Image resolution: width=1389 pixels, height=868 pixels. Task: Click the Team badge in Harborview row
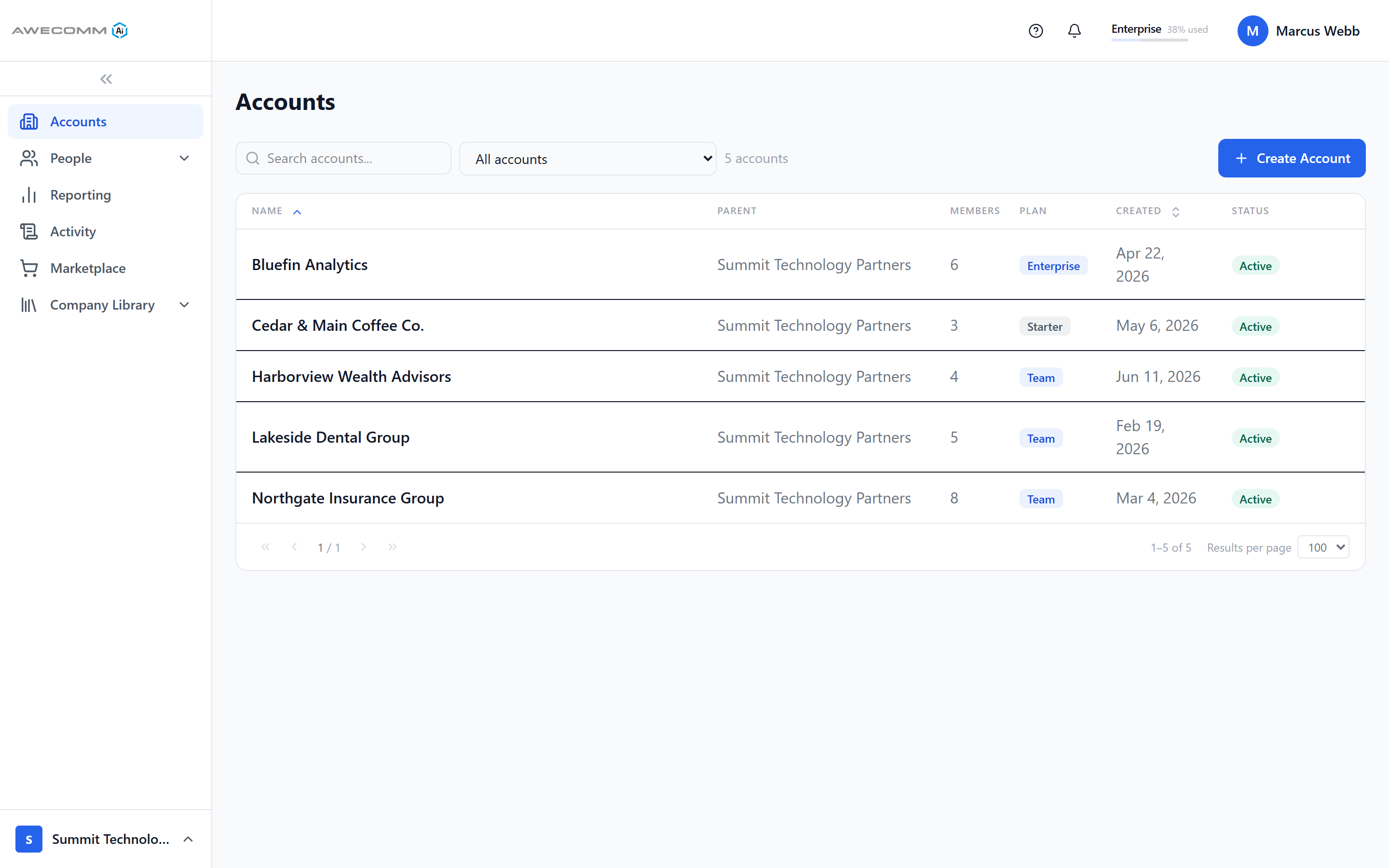tap(1041, 378)
